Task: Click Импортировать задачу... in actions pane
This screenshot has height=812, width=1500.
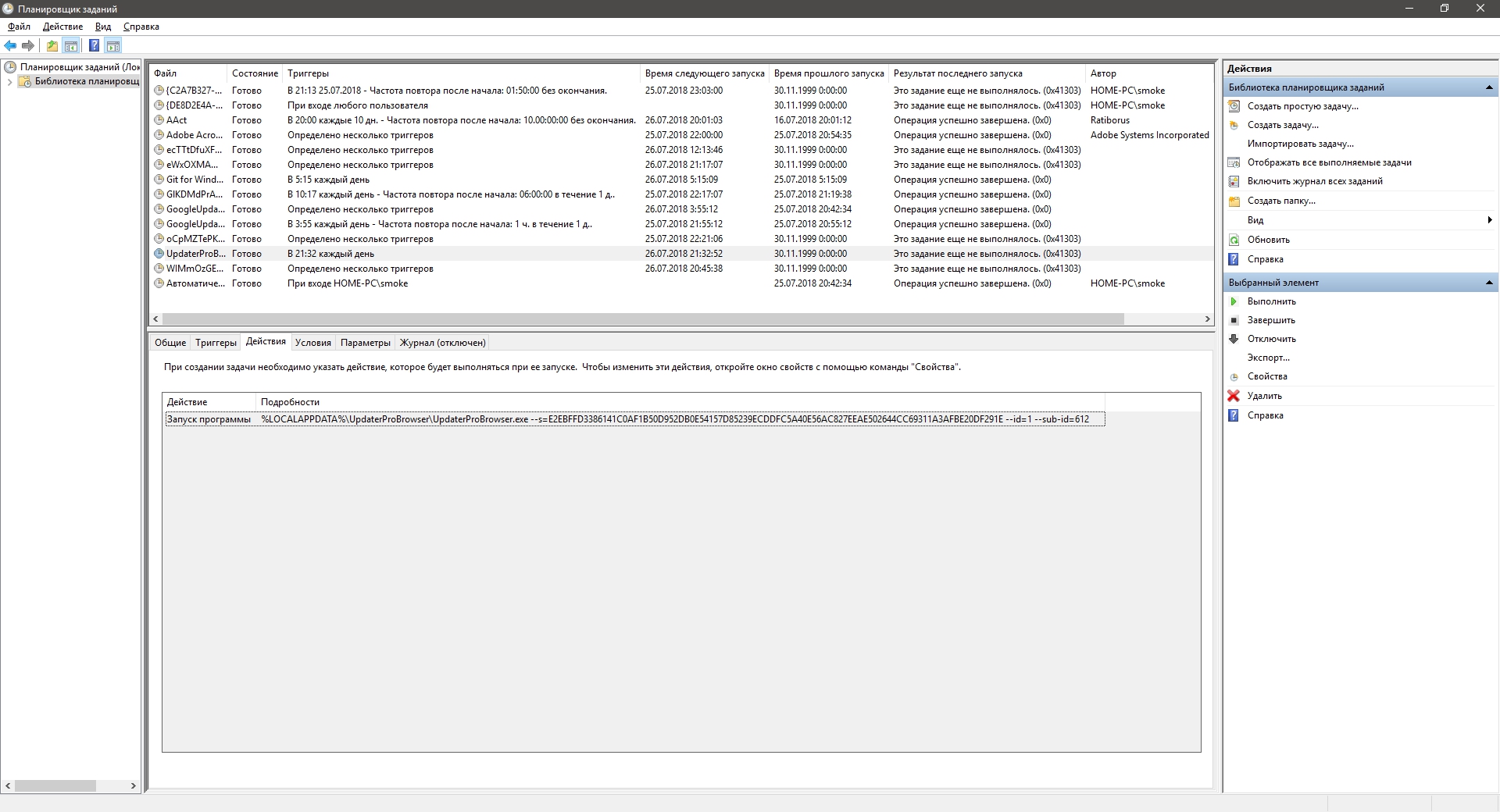Action: click(1301, 144)
